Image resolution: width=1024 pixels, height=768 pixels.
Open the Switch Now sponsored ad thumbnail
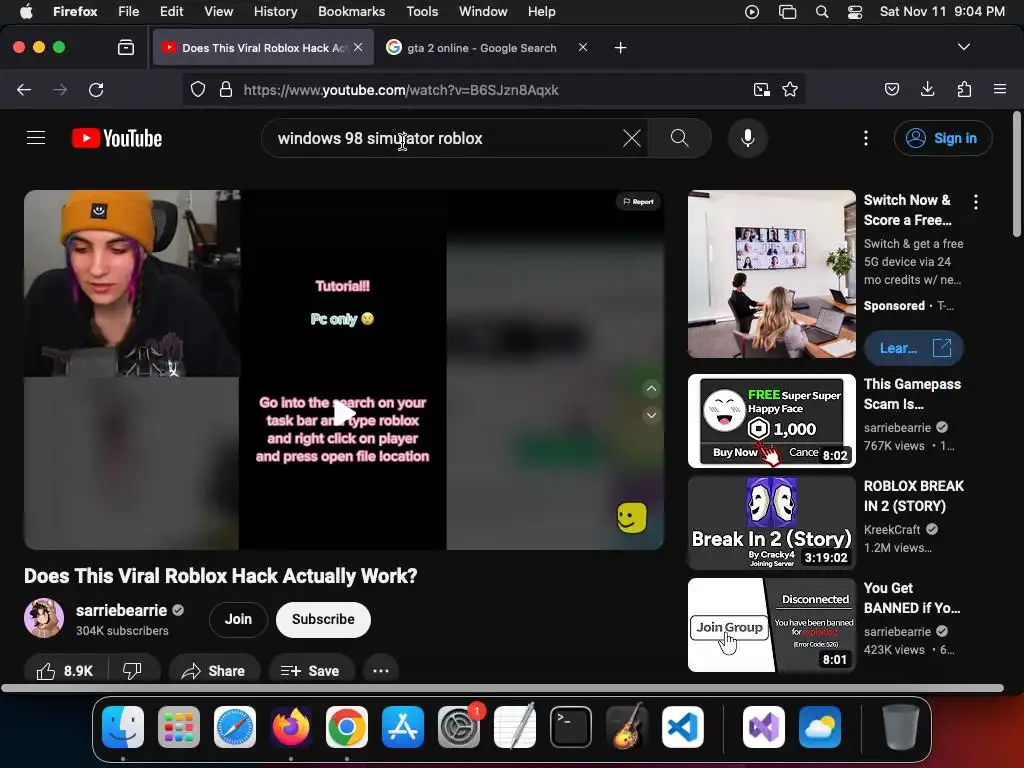coord(771,274)
